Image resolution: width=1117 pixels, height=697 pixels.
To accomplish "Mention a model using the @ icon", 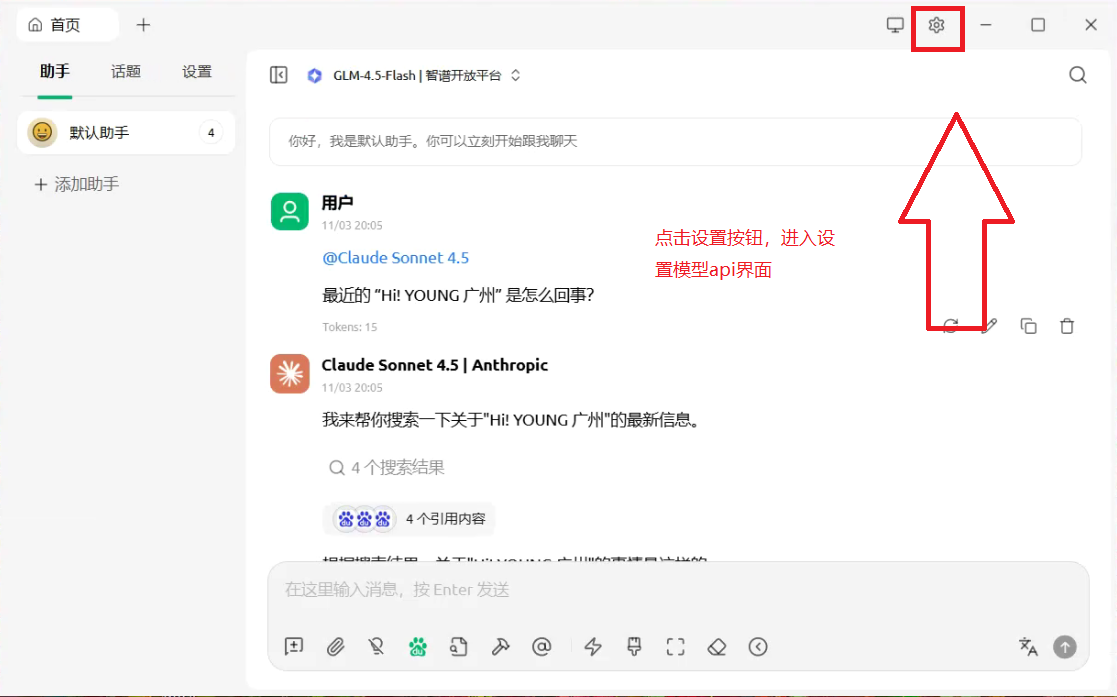I will coord(542,647).
